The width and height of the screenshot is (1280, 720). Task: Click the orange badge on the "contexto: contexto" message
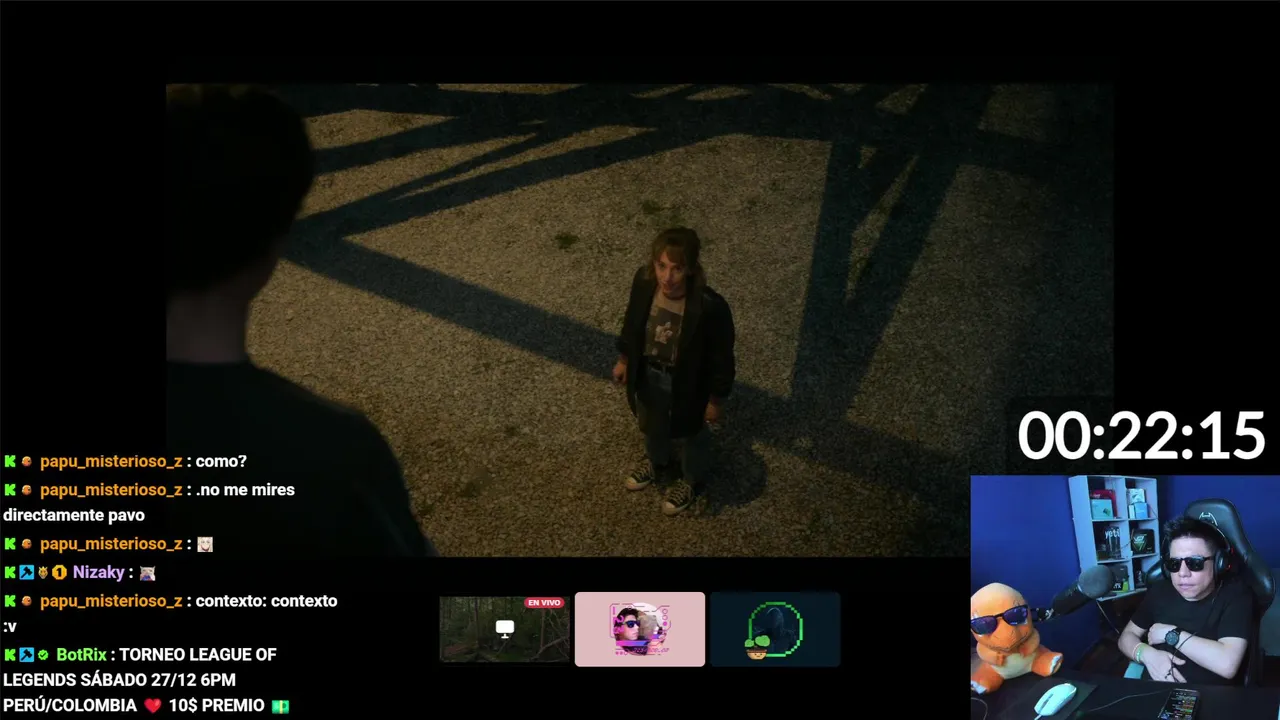point(27,602)
